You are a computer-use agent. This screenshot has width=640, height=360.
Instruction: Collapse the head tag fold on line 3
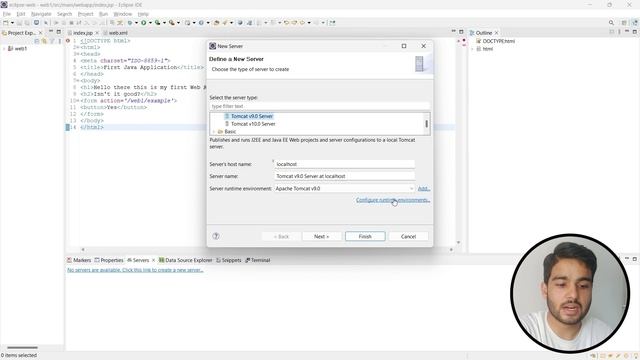coord(78,54)
